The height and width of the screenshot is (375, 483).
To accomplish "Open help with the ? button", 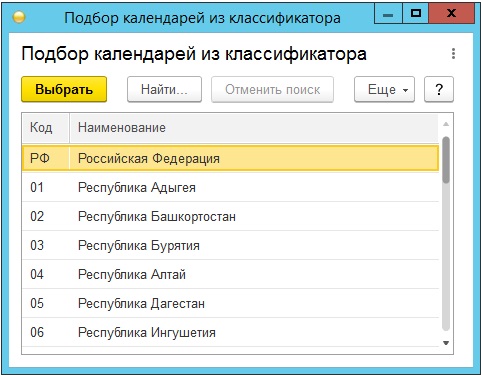I will (x=439, y=89).
